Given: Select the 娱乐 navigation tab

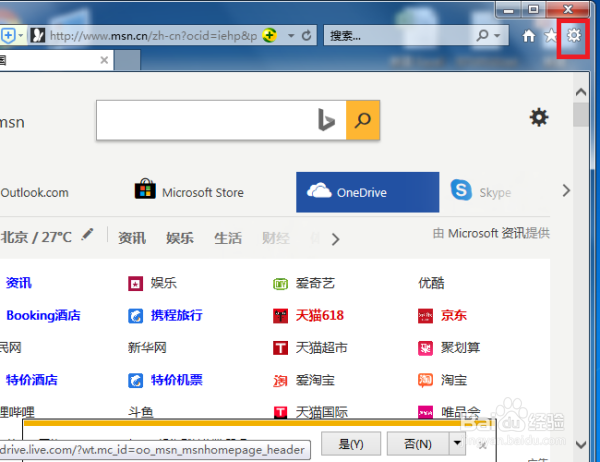Looking at the screenshot, I should pyautogui.click(x=180, y=238).
